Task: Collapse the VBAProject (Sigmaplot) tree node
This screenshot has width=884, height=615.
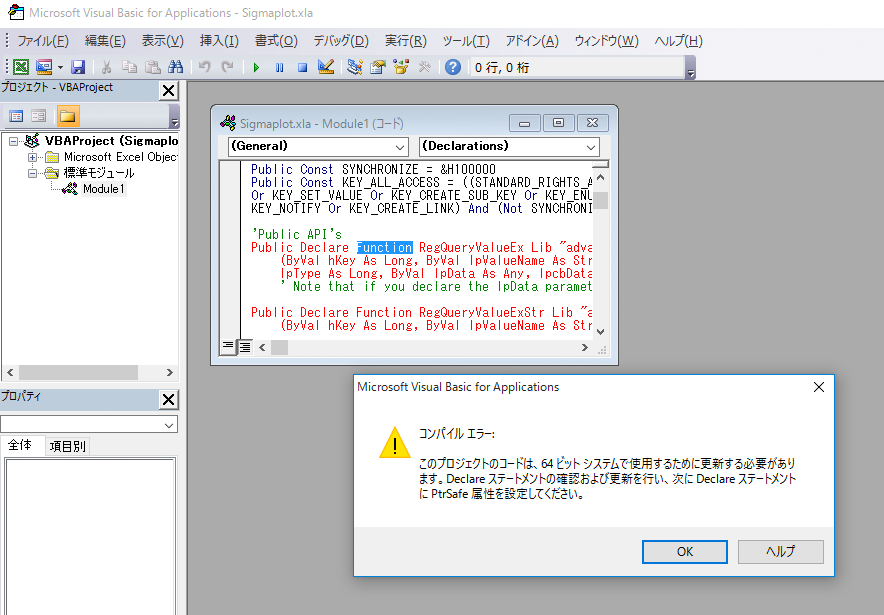Action: point(14,141)
